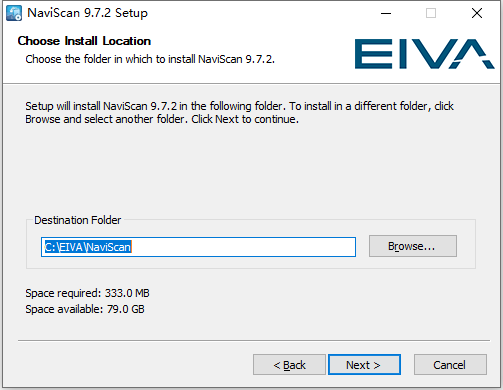Click the NaviScan 9.7.2 Setup title text
Viewport: 503px width, 390px height.
[87, 13]
